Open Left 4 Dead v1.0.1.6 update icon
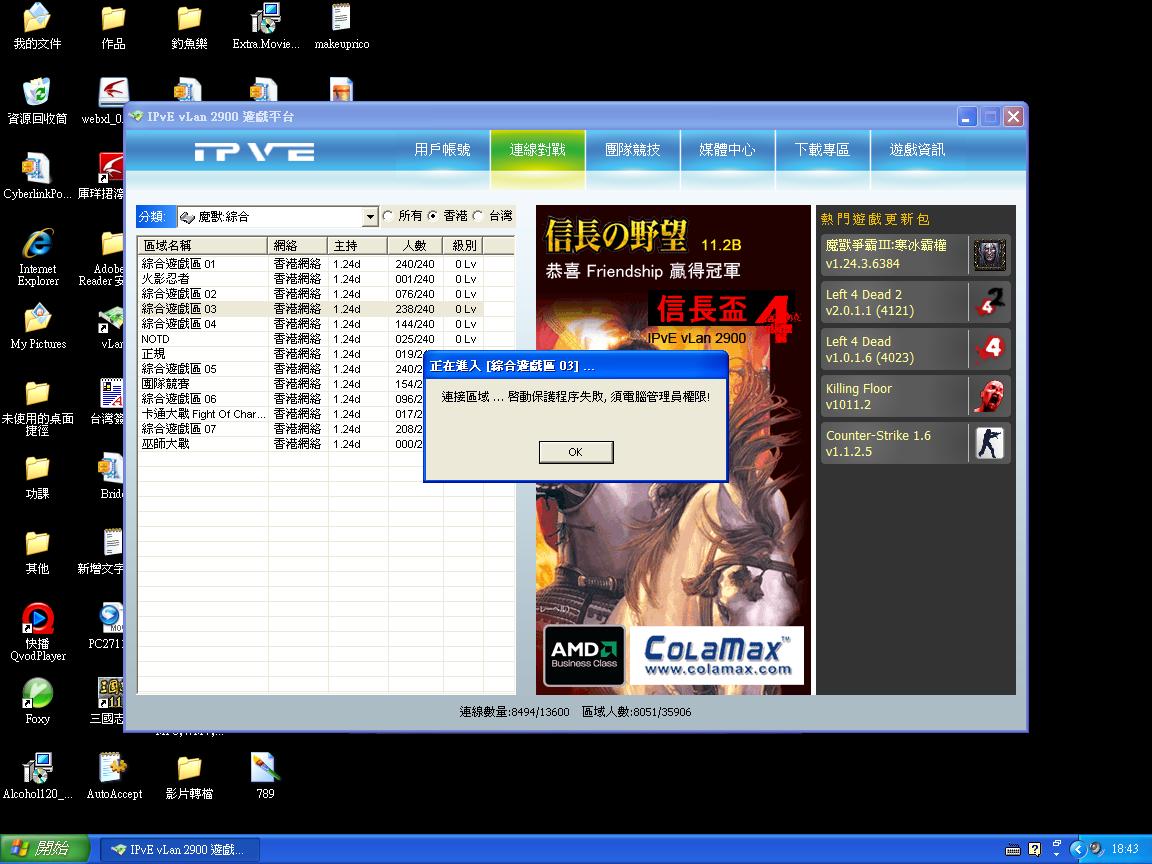This screenshot has height=864, width=1152. click(x=990, y=349)
